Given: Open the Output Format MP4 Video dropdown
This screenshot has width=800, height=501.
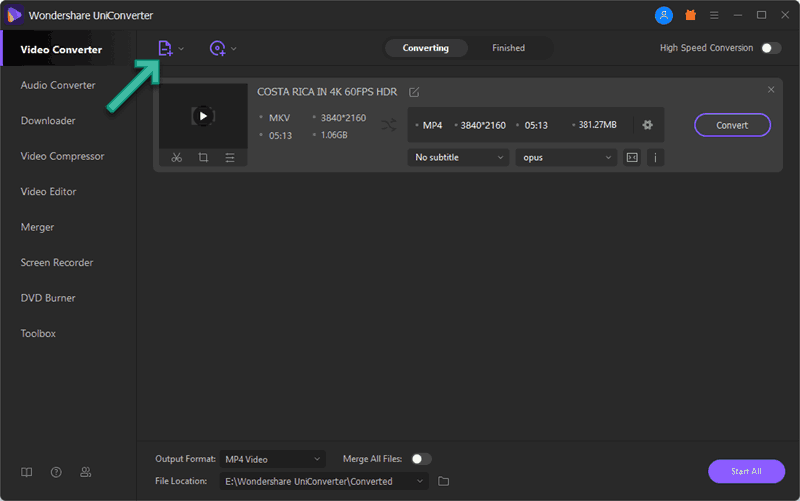Looking at the screenshot, I should [x=272, y=459].
